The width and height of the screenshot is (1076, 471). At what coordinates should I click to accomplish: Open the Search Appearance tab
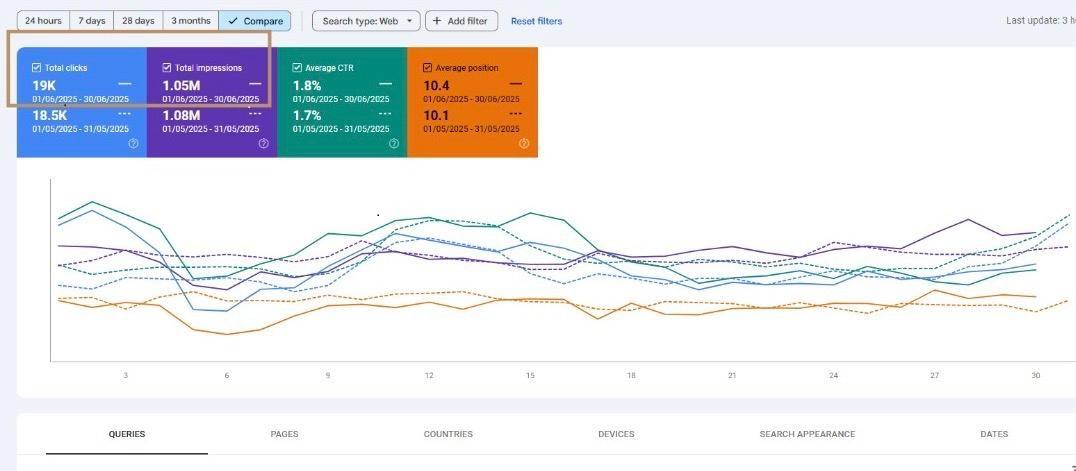coord(807,434)
